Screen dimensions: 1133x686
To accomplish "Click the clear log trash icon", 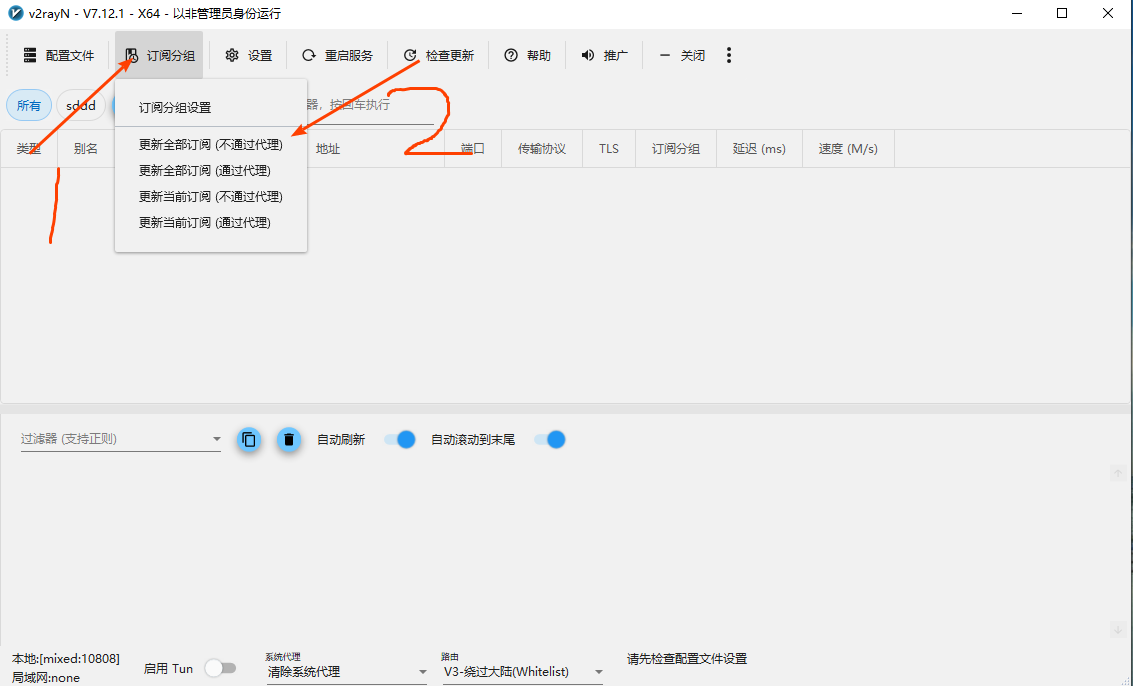I will tap(289, 440).
